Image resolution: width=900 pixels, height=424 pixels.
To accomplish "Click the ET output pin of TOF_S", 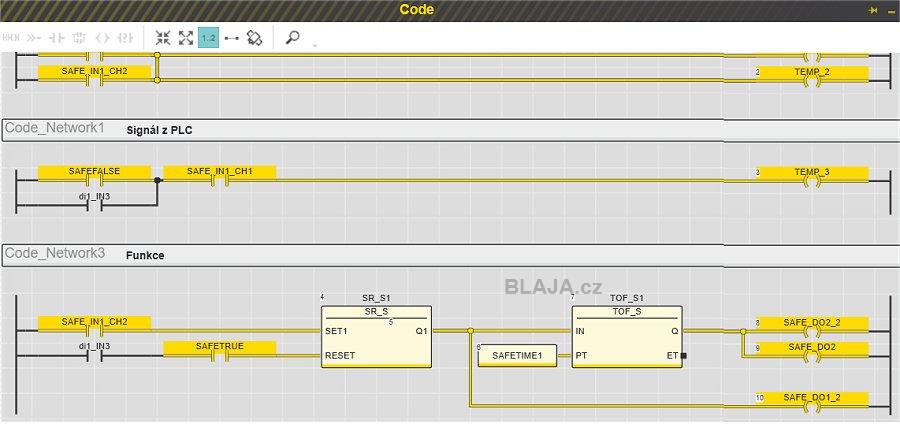I will click(673, 355).
